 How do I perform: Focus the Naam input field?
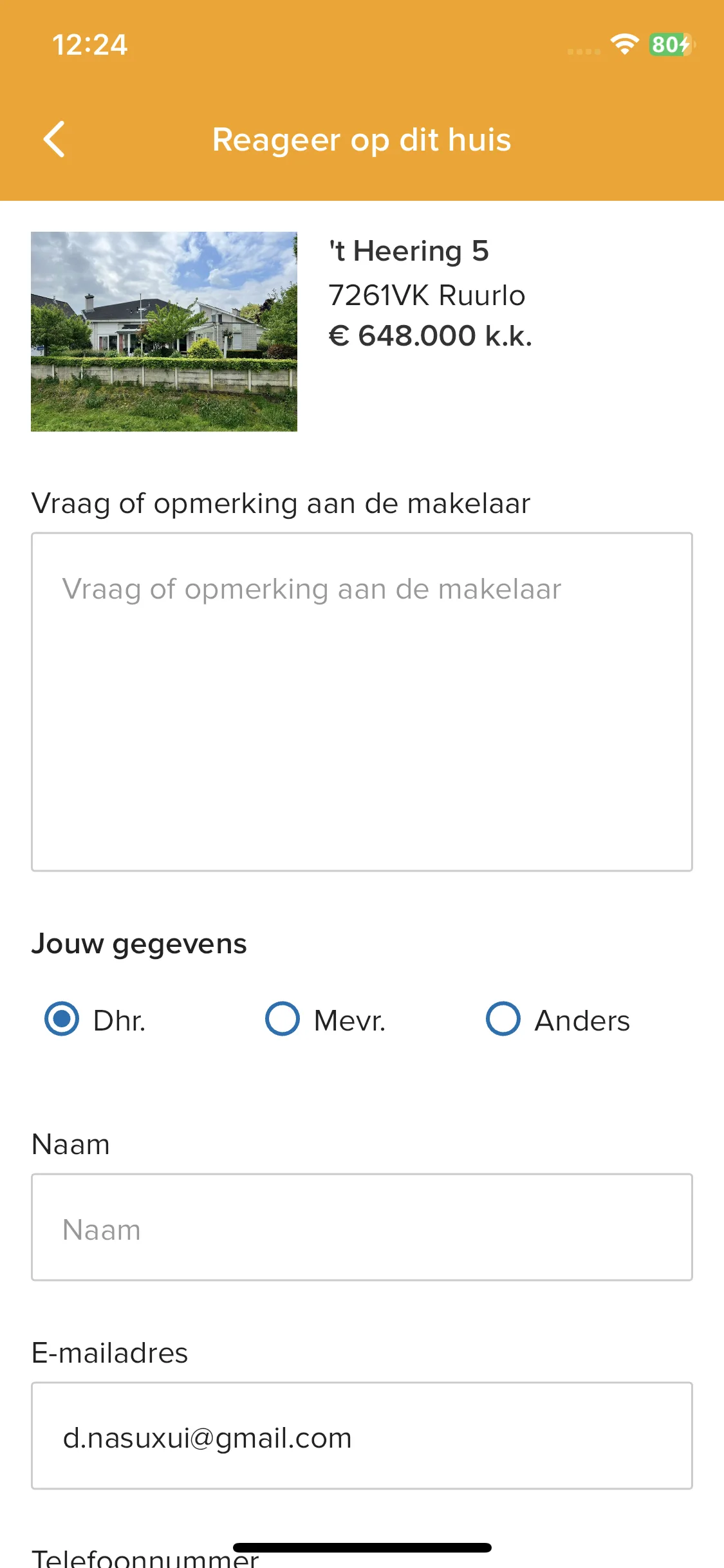(362, 1227)
